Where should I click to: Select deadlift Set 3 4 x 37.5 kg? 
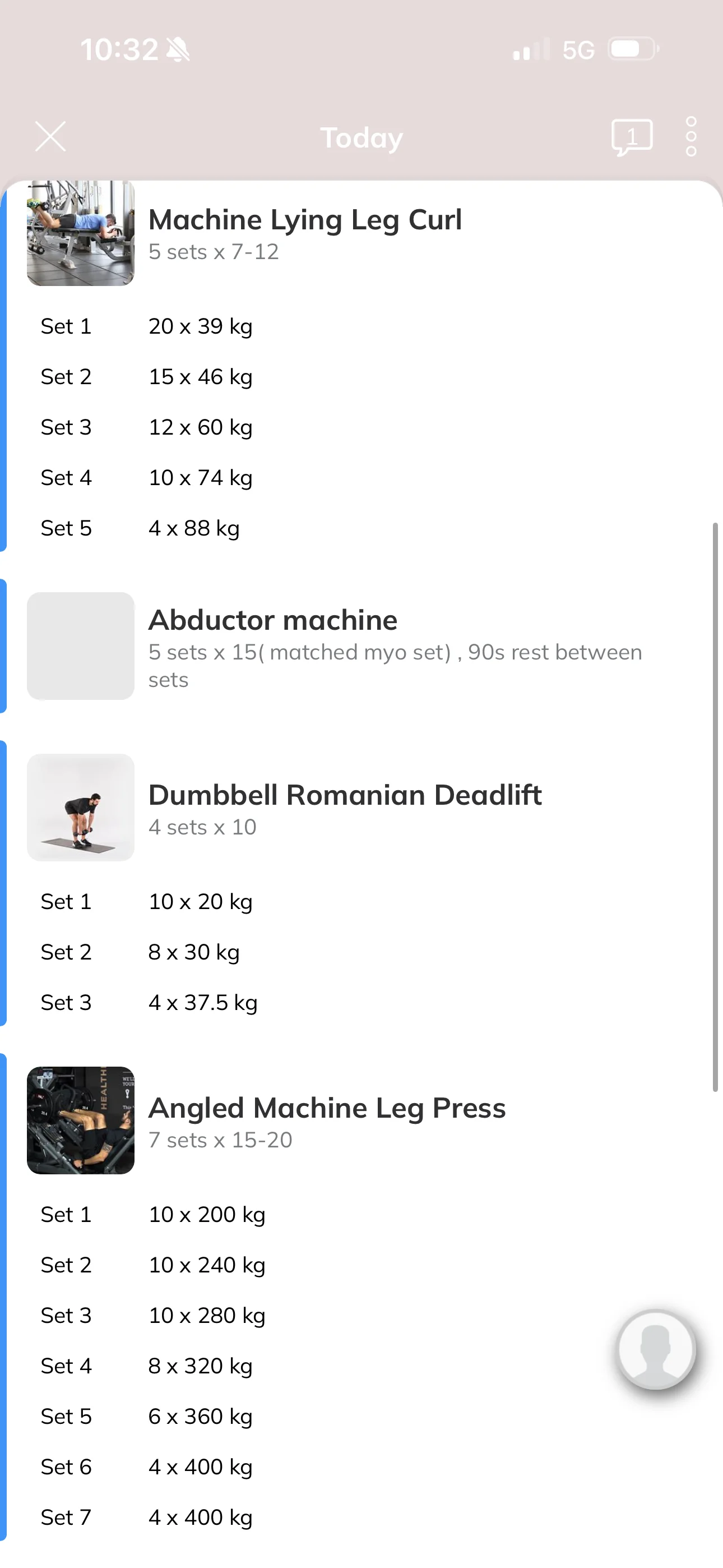pyautogui.click(x=149, y=1003)
